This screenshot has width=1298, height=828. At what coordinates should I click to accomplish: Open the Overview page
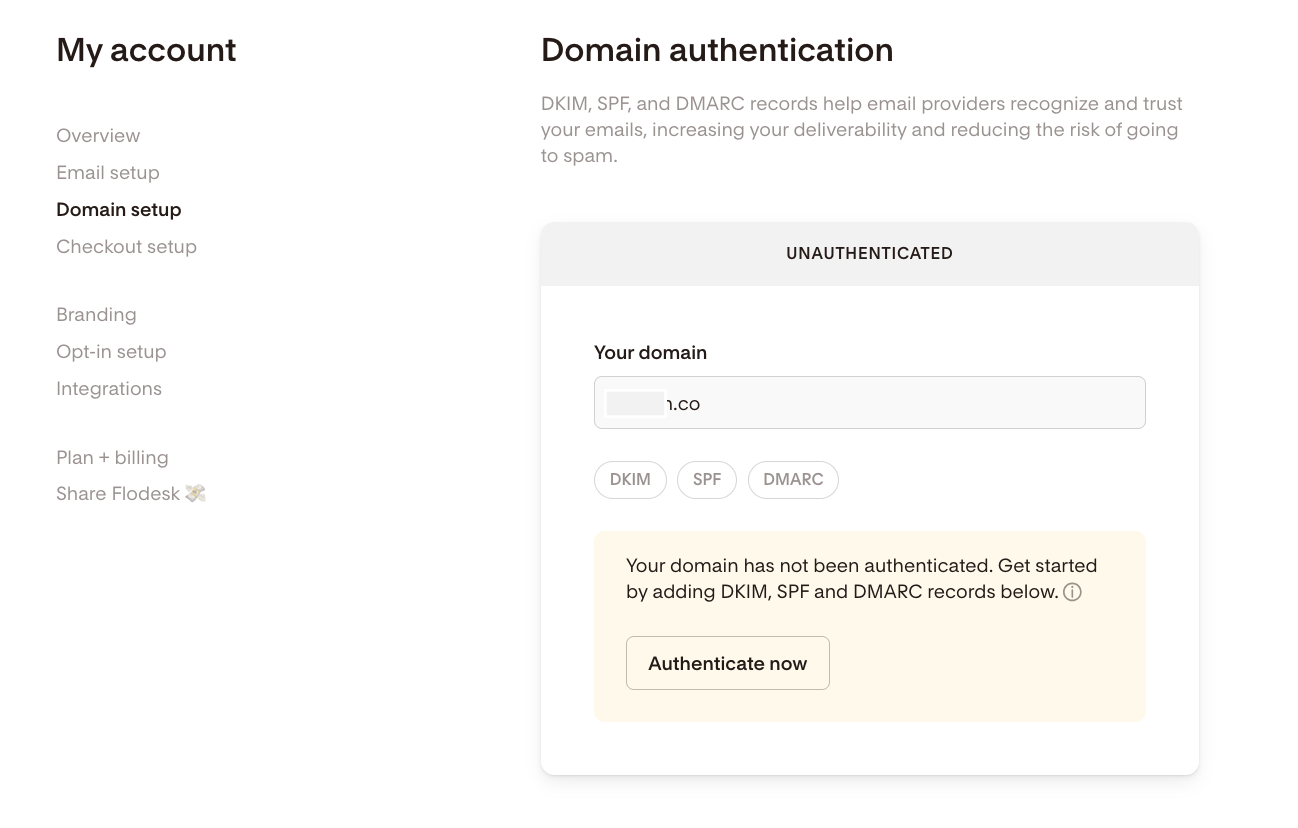(x=98, y=136)
